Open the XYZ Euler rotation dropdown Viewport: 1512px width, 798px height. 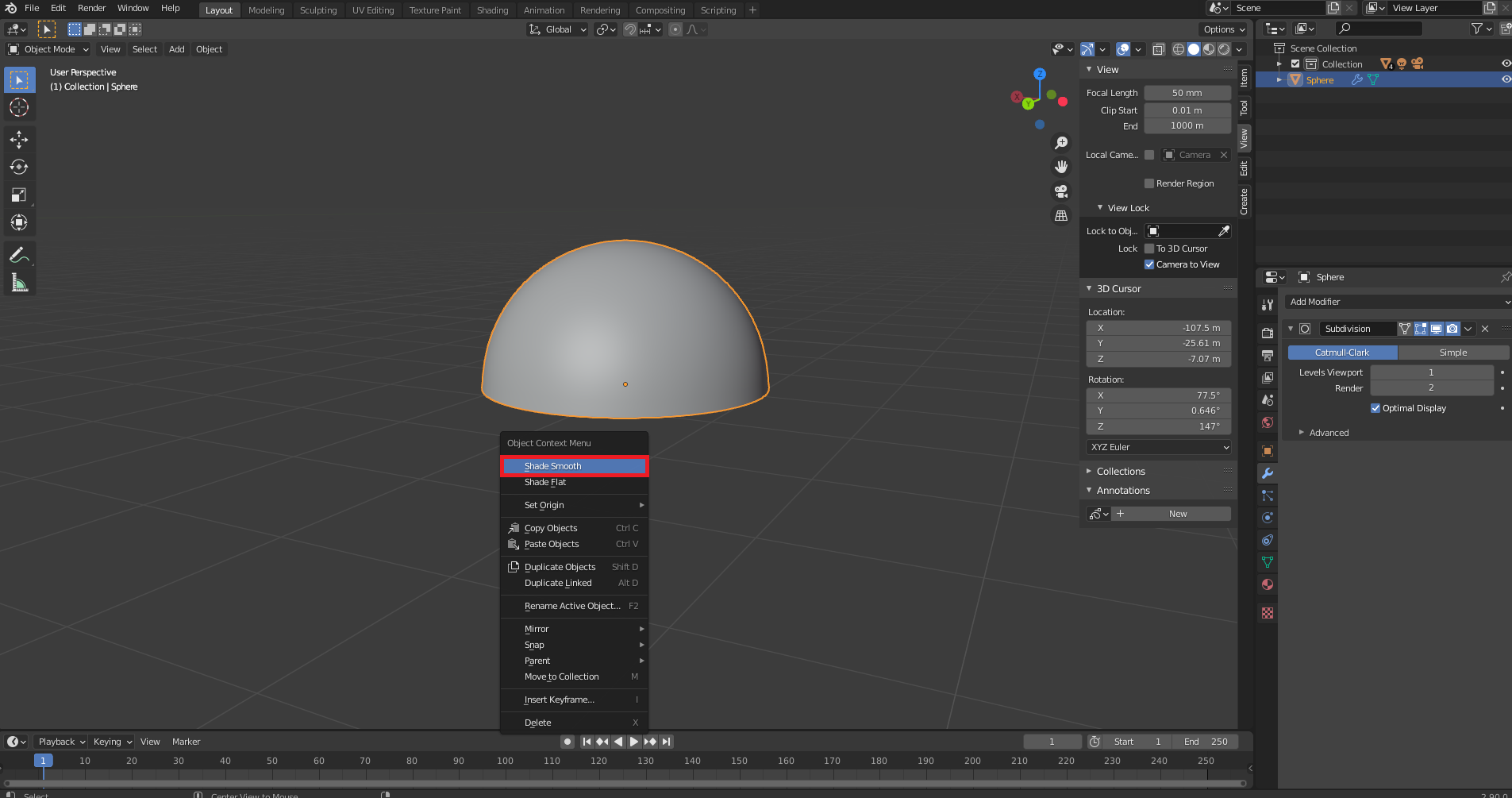pos(1158,447)
